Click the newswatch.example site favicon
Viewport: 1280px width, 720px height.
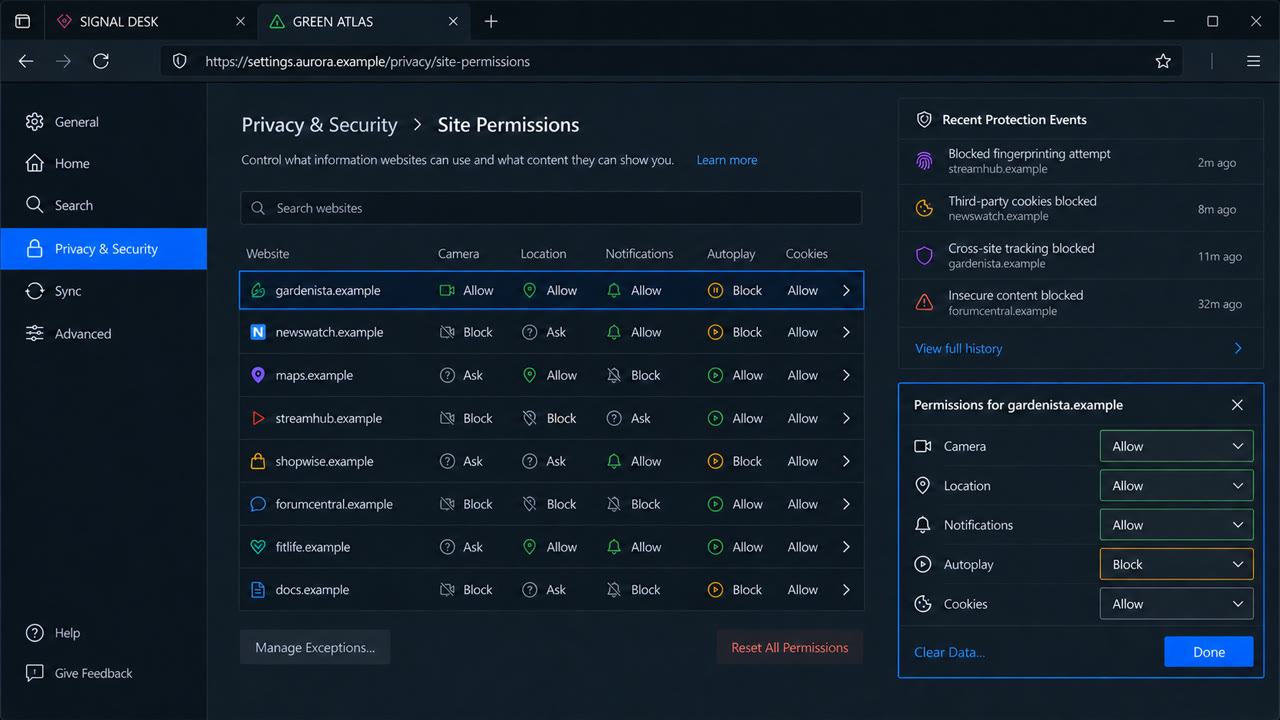(x=258, y=332)
